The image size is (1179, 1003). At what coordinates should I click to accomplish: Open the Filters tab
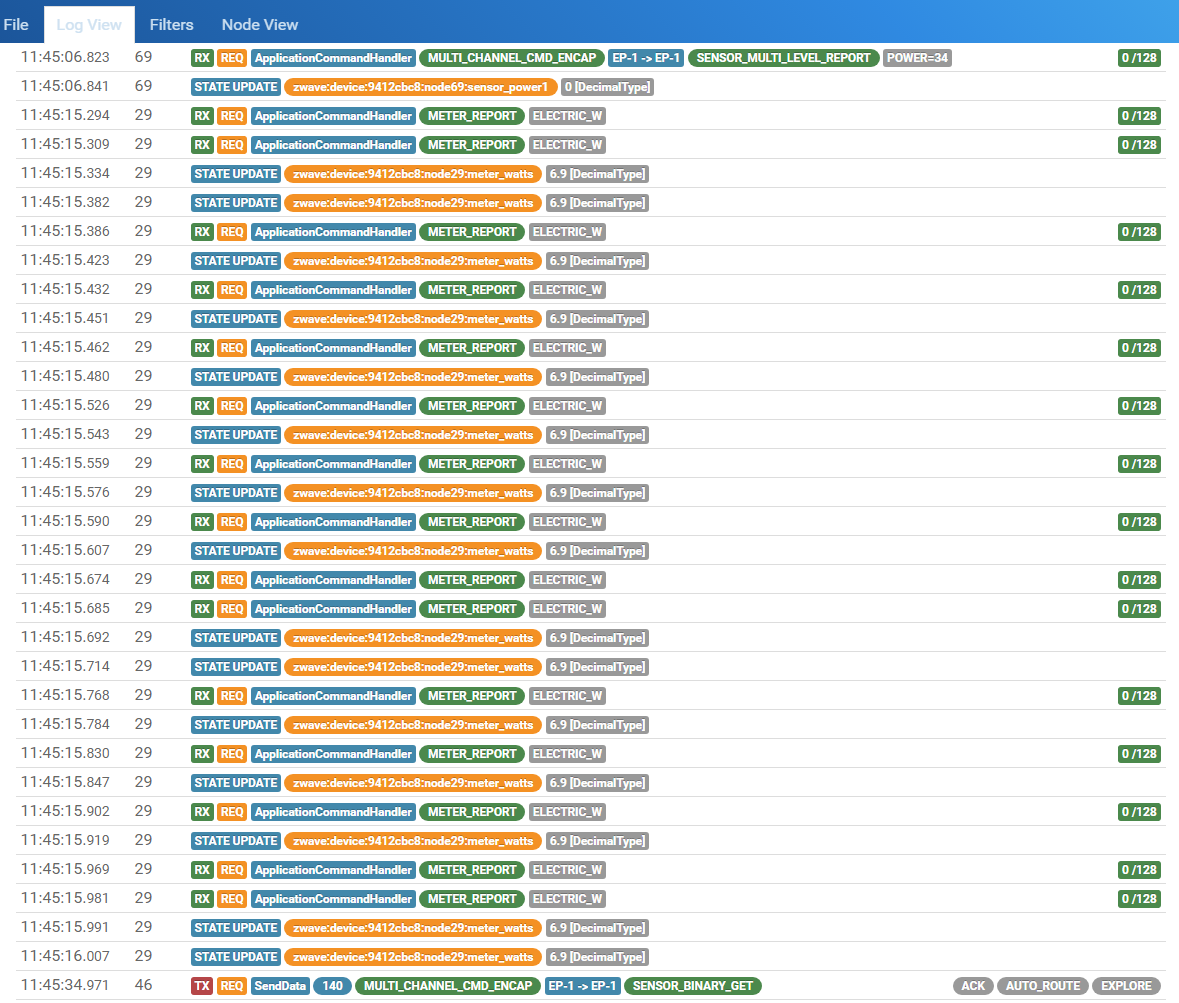171,24
